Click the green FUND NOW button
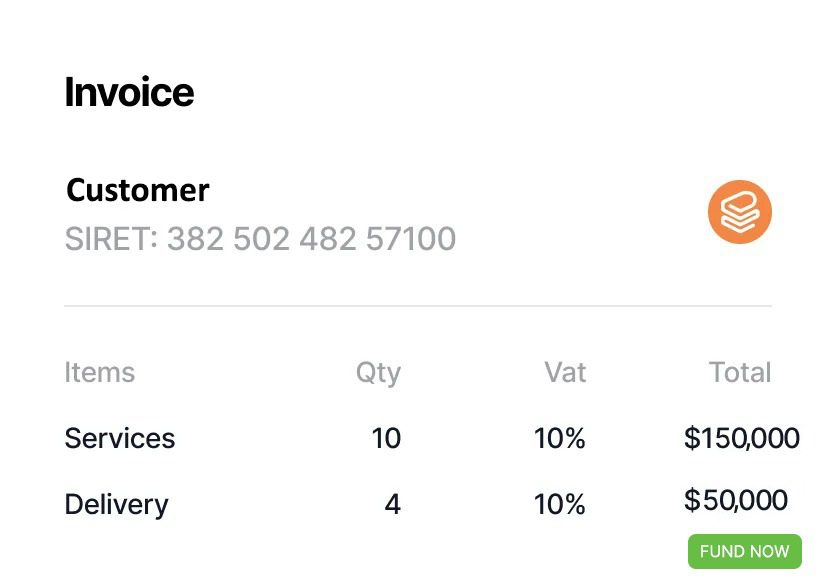836x584 pixels. pos(744,551)
